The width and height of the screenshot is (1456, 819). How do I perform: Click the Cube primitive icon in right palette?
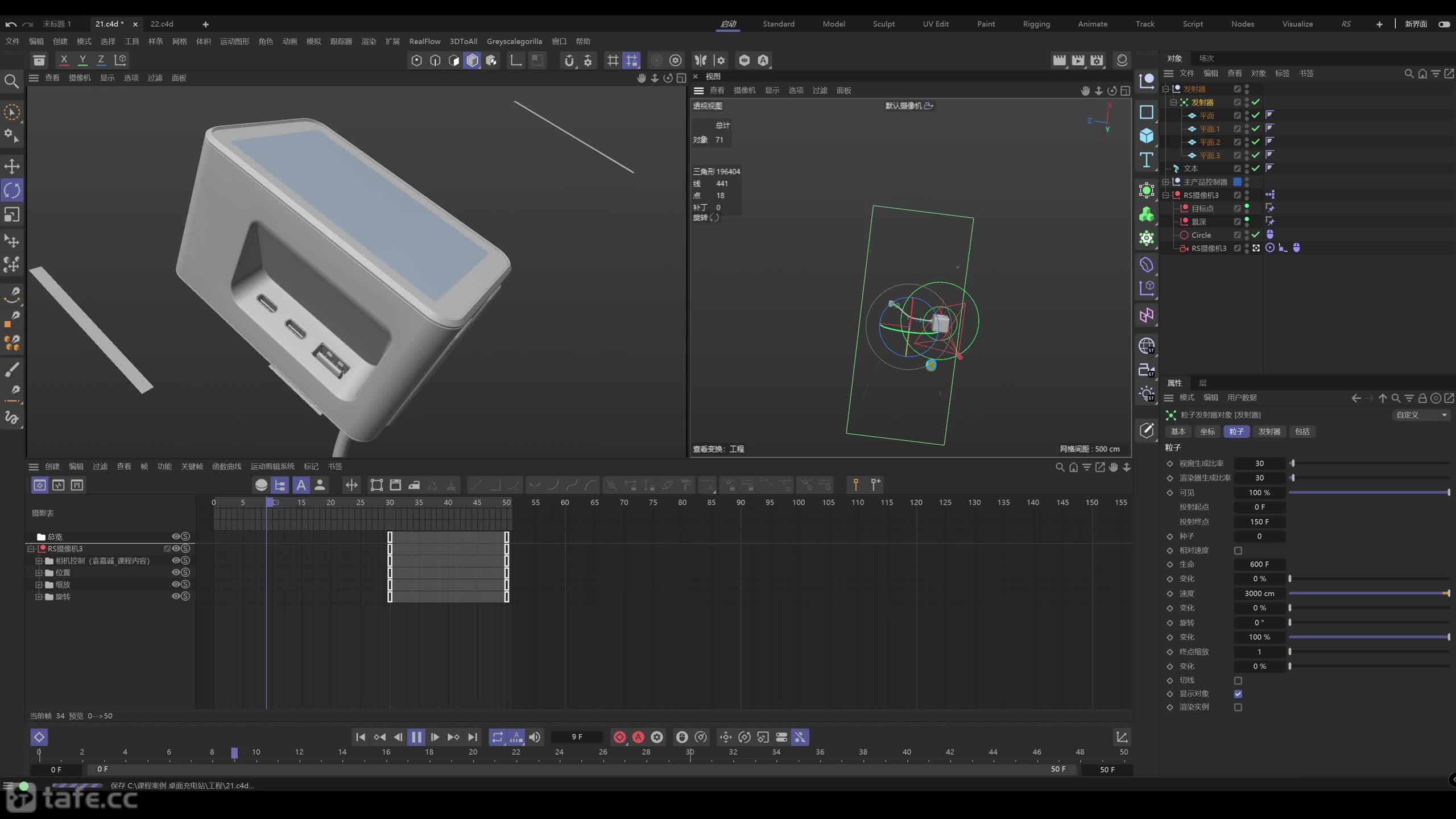1147,135
